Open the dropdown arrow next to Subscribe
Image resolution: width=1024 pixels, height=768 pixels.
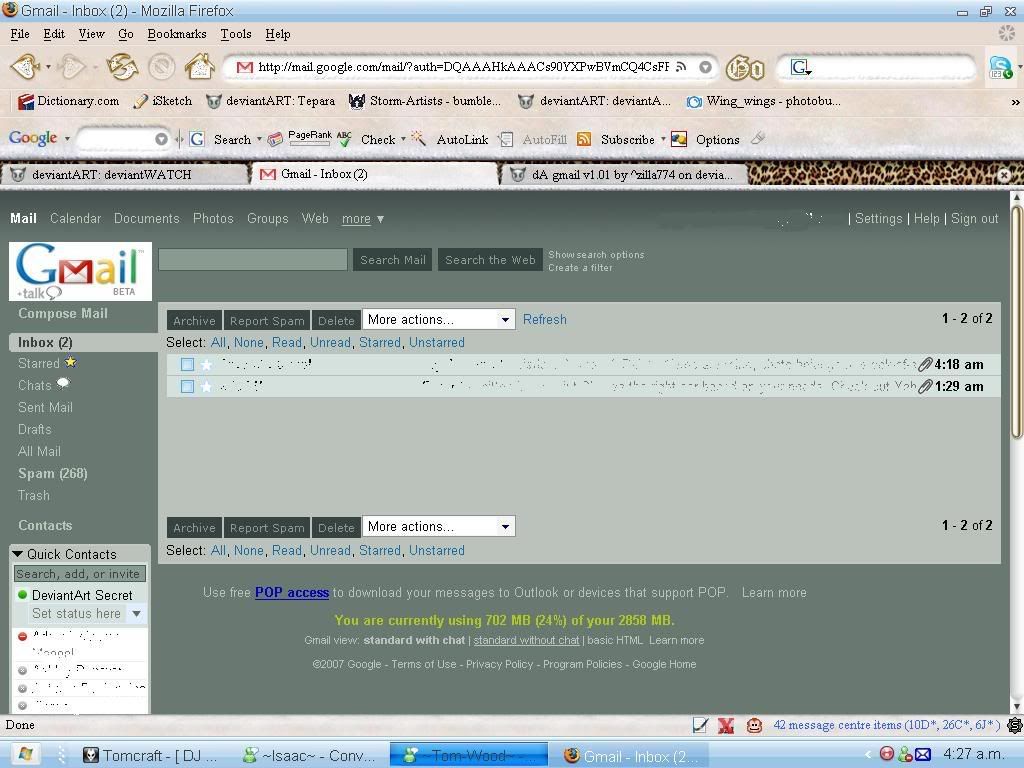click(x=663, y=138)
